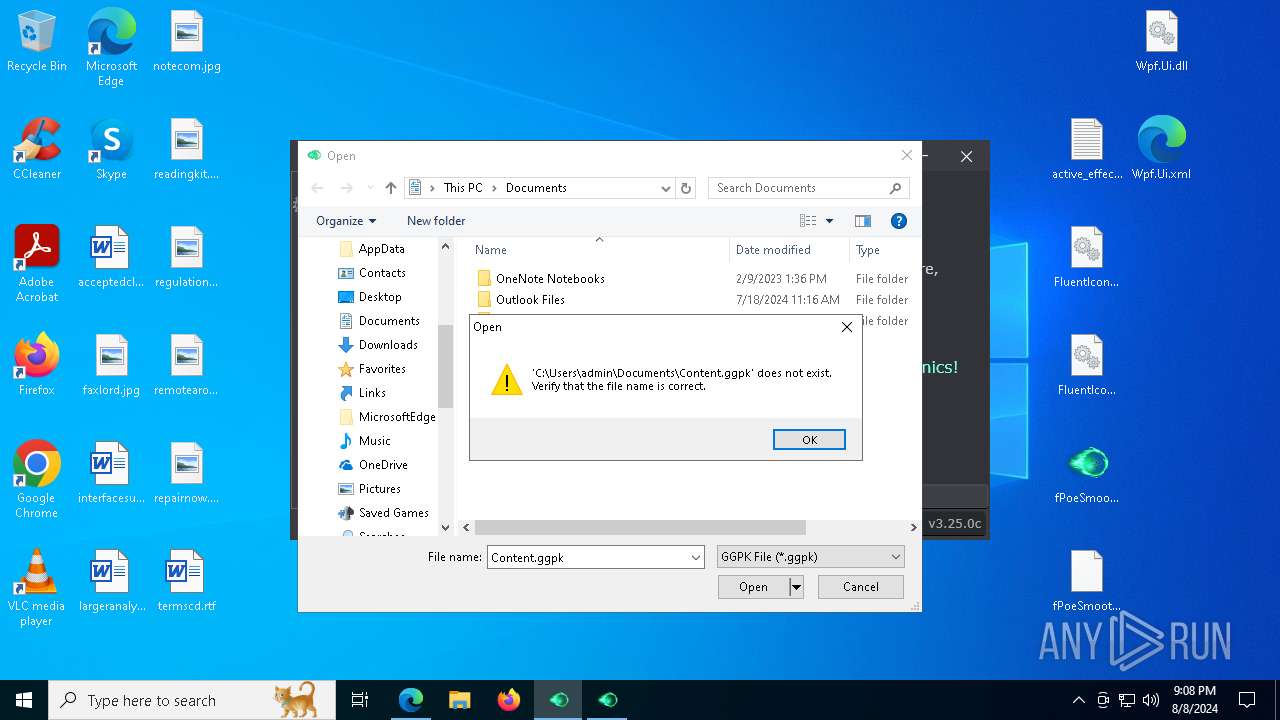Click the Search Documents field

point(808,188)
